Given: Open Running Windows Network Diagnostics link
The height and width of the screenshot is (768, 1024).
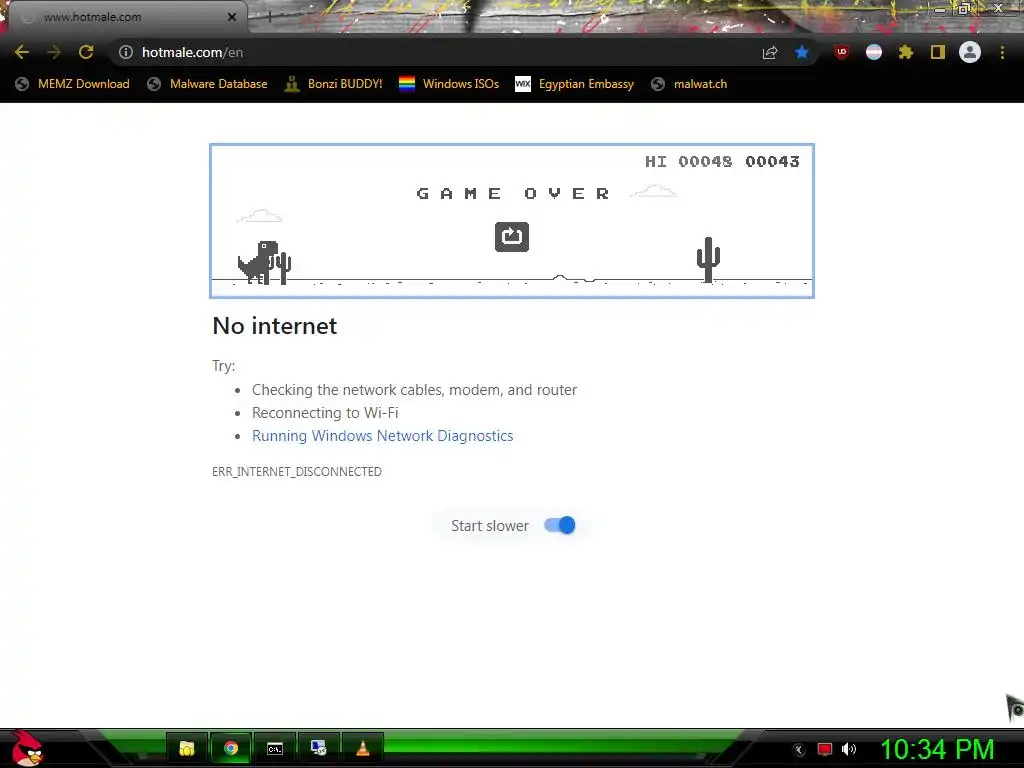Looking at the screenshot, I should coord(383,436).
